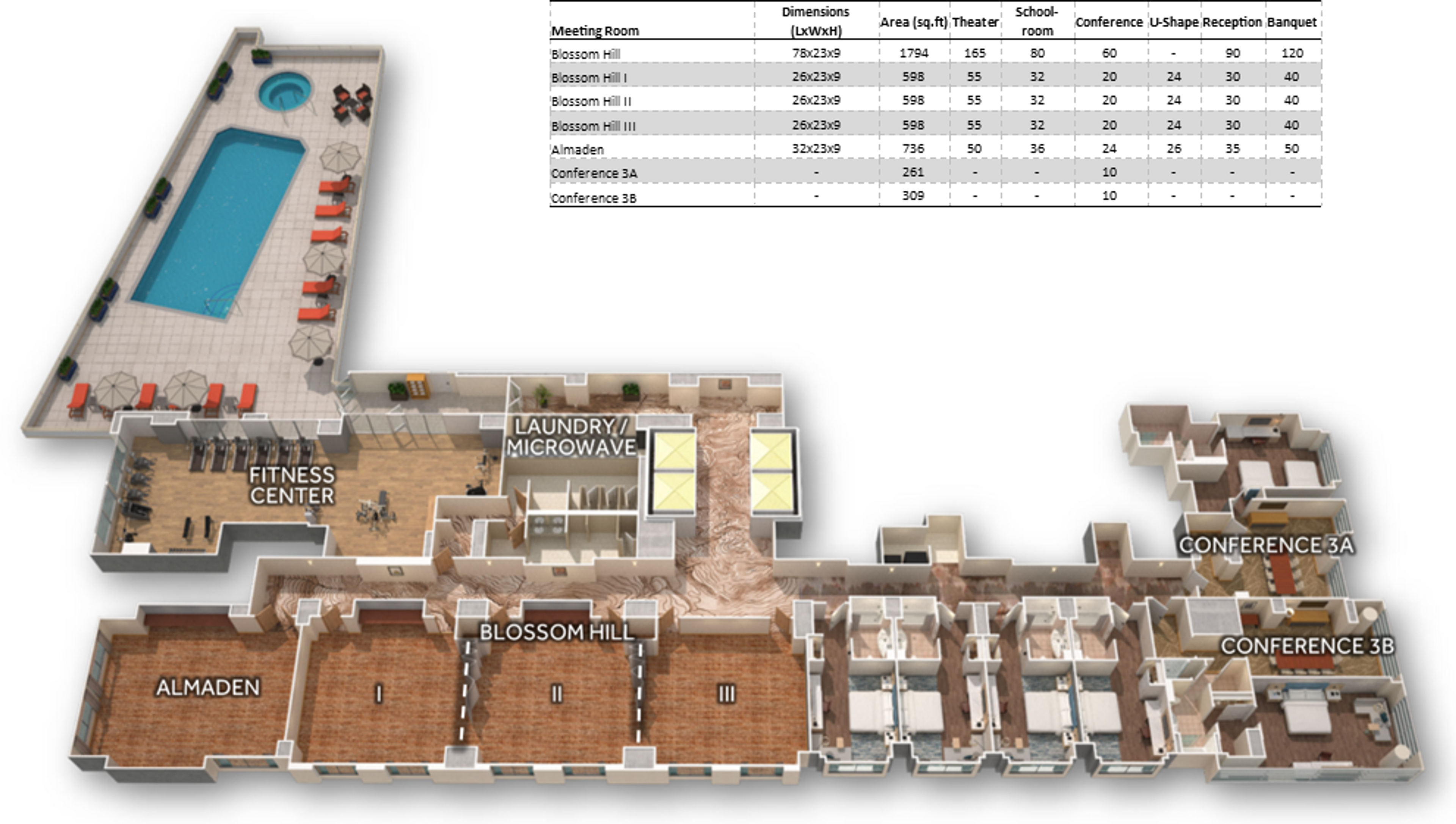Click the Almaden row name in table

577,150
